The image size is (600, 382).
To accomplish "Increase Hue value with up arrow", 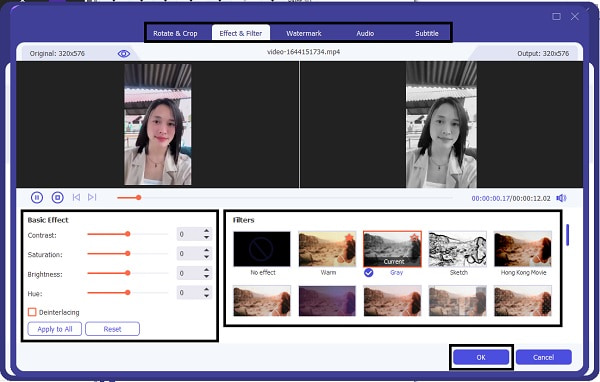I will (207, 289).
